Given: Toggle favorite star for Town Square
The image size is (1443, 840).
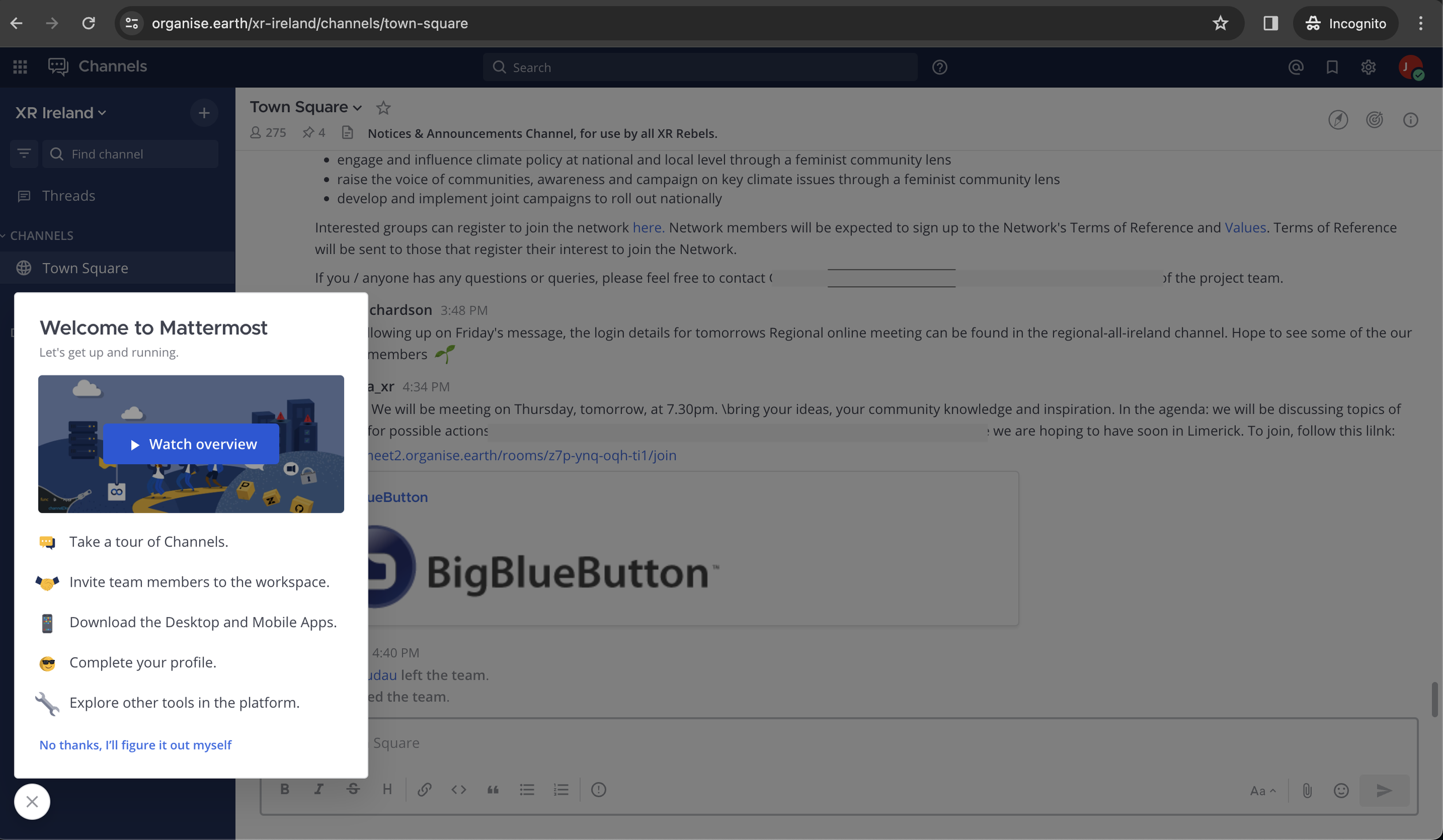Looking at the screenshot, I should pos(383,108).
